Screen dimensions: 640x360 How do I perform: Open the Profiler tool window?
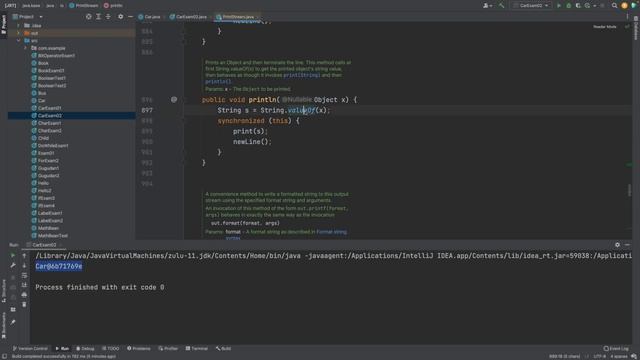[x=168, y=349]
